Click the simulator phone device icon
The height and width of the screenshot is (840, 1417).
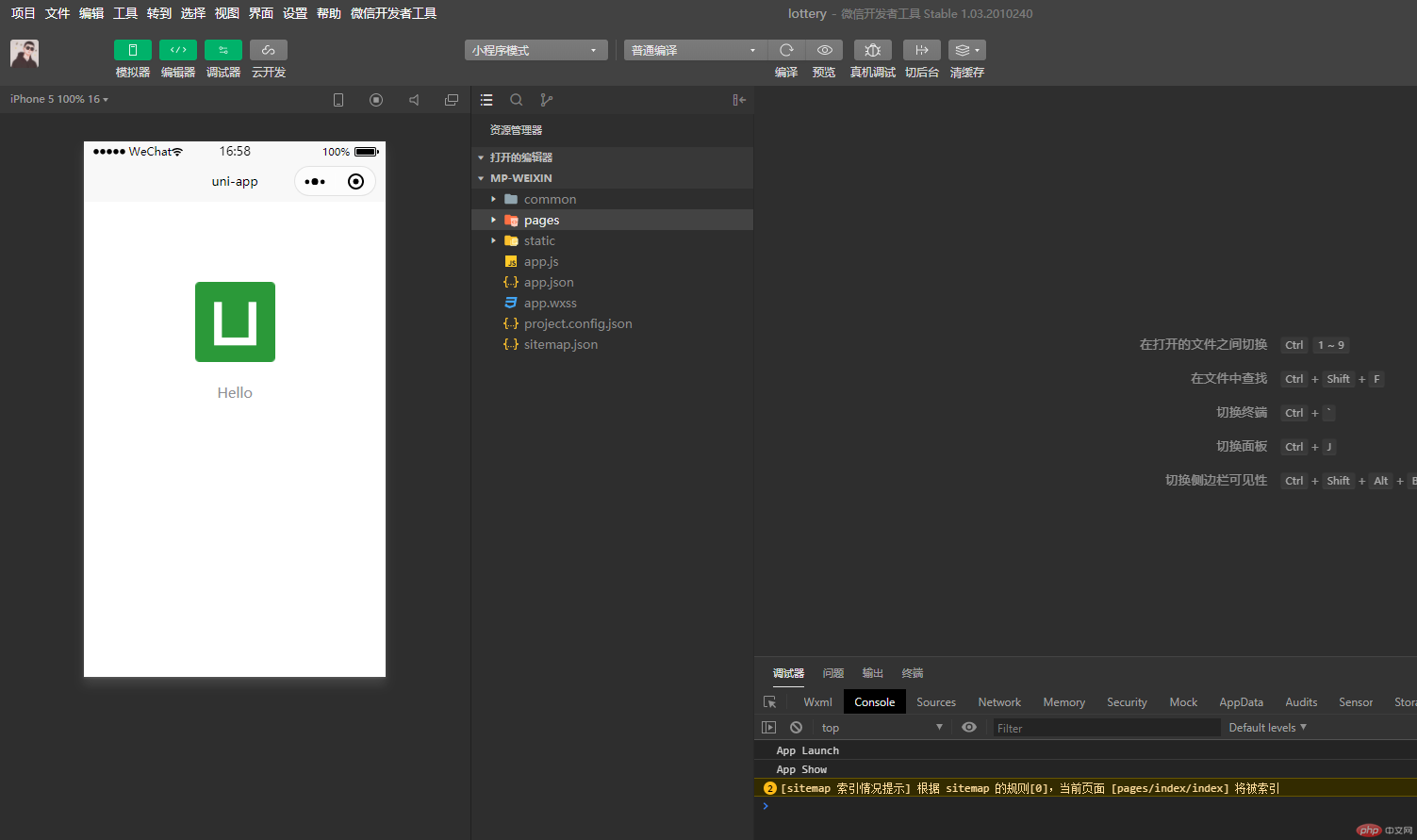click(338, 100)
